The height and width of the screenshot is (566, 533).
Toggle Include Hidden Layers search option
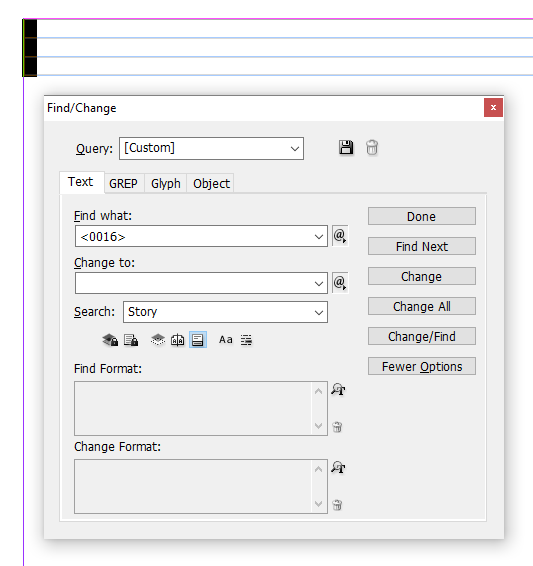point(158,340)
